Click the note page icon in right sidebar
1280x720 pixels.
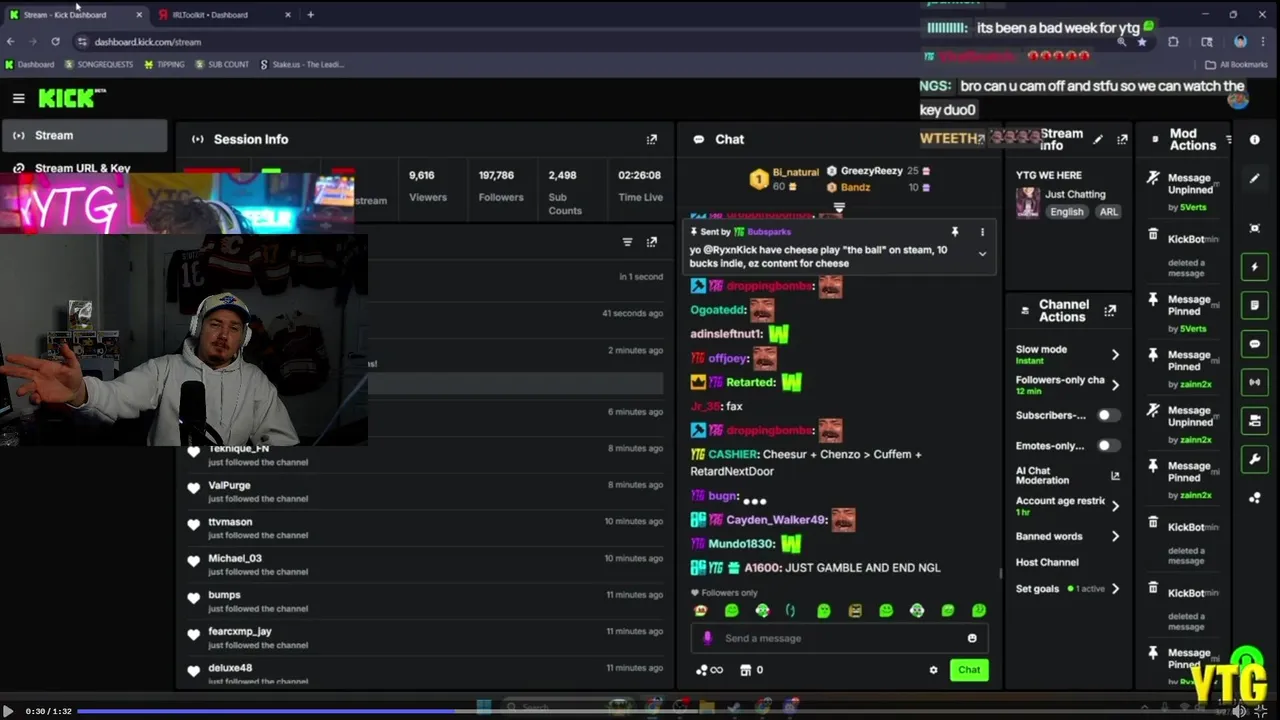coord(1255,305)
